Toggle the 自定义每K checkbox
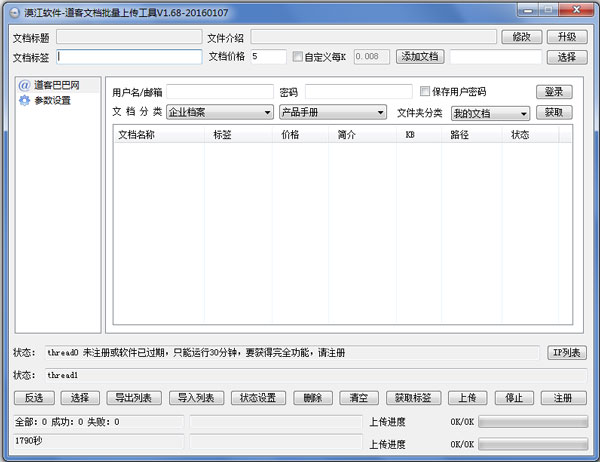This screenshot has width=600, height=462. pyautogui.click(x=297, y=57)
